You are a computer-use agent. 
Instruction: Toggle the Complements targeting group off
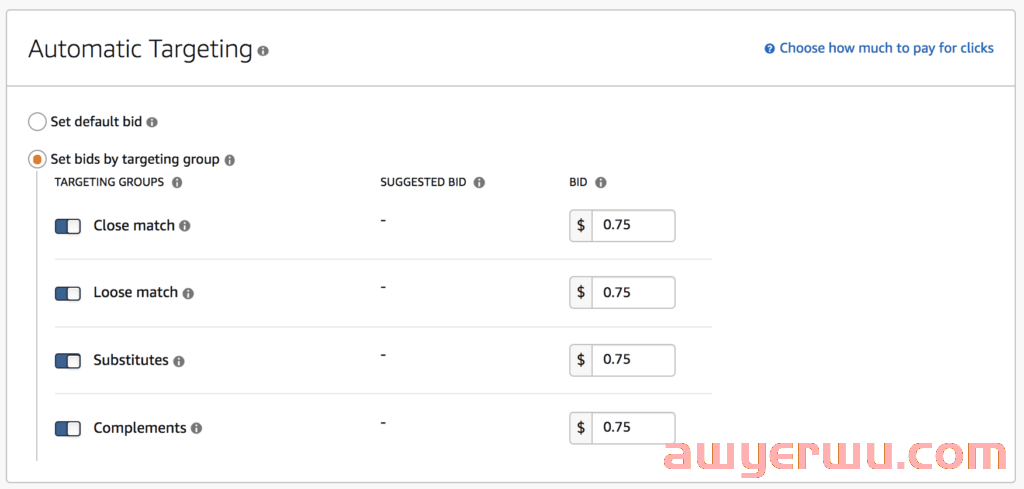68,428
